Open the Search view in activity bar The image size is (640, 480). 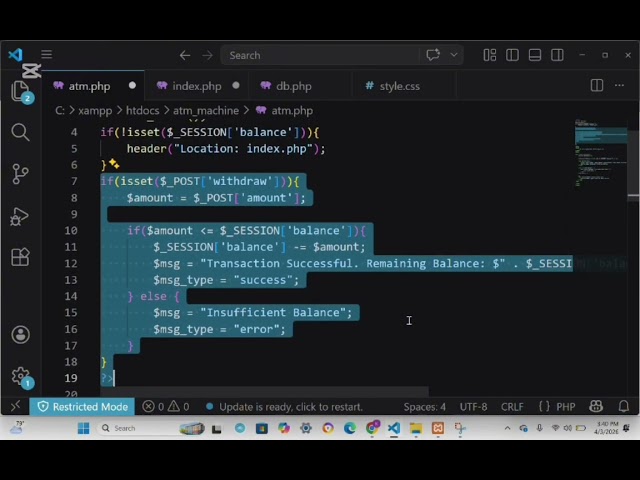(20, 132)
